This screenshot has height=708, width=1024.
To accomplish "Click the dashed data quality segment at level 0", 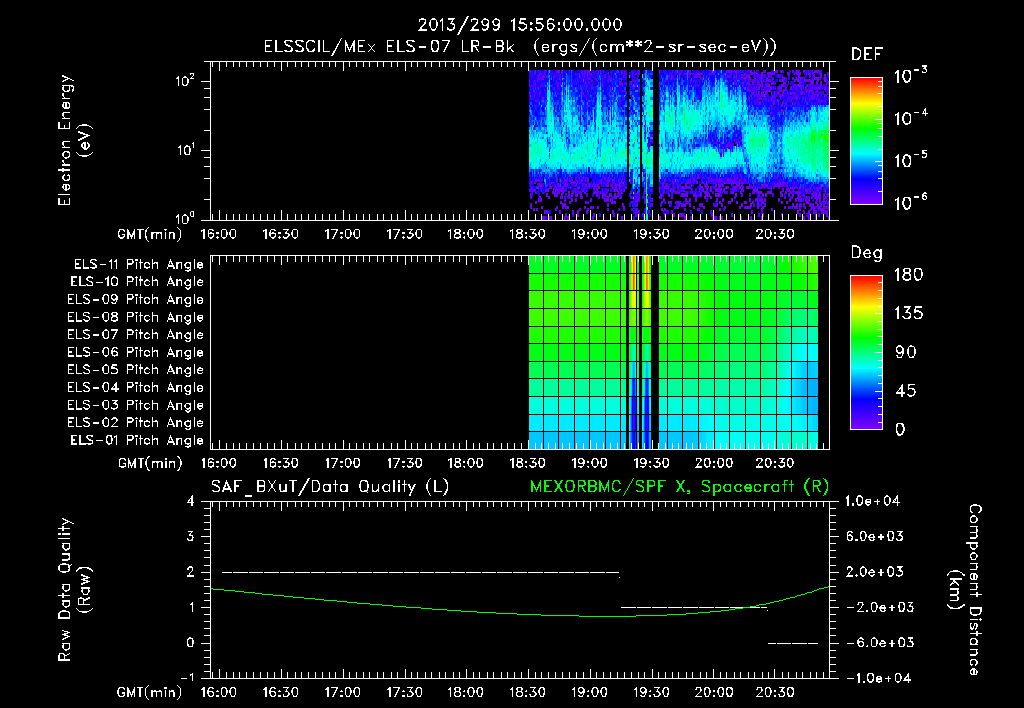I will [793, 643].
